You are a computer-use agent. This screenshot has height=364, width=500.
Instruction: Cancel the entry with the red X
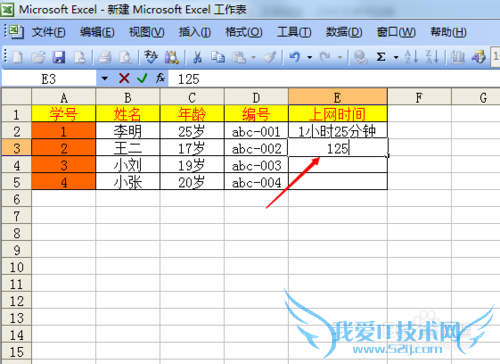point(124,79)
